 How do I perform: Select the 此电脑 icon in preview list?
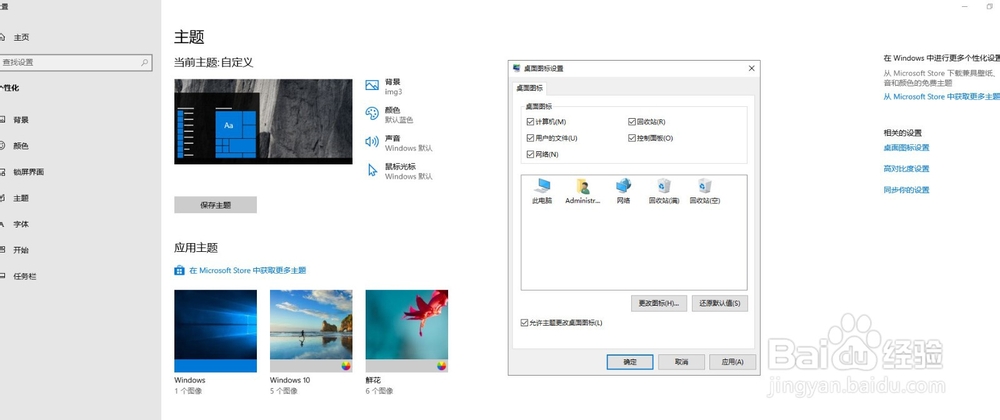542,191
